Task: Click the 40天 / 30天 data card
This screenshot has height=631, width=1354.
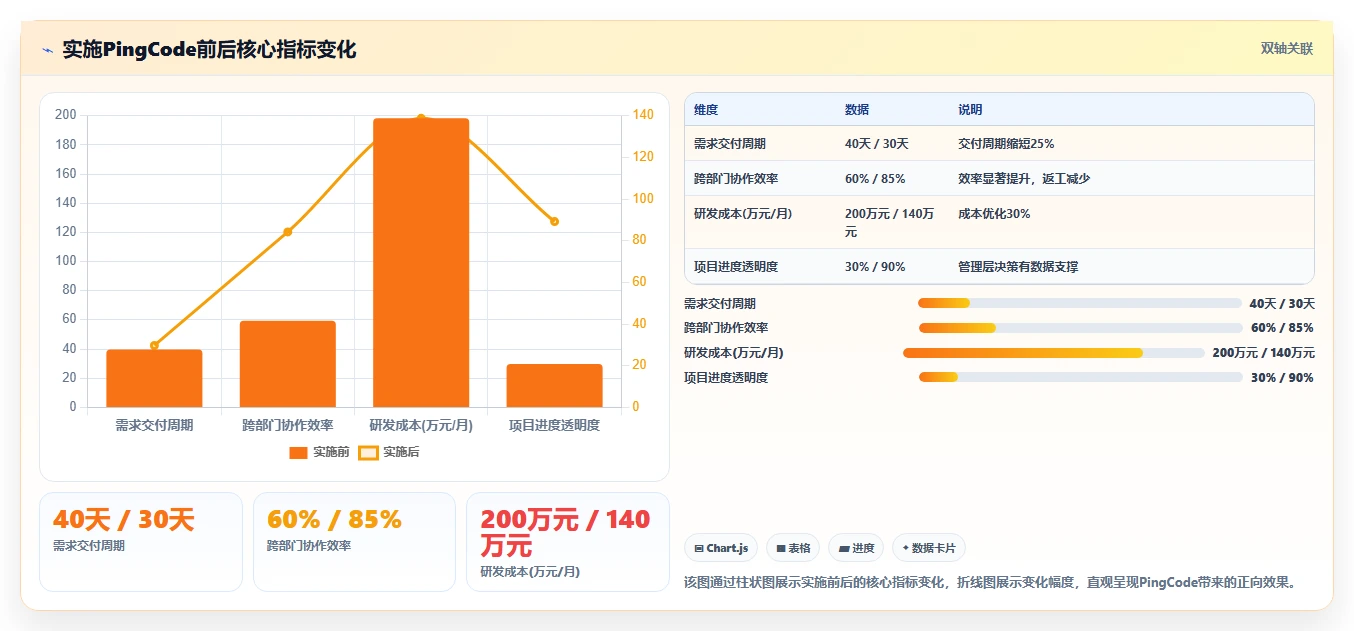Action: click(141, 542)
